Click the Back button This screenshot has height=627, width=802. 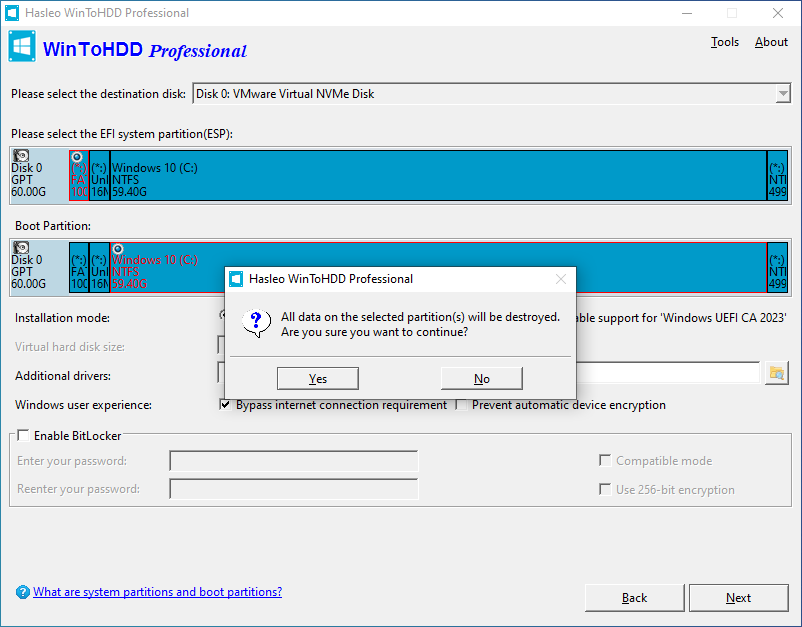point(634,598)
